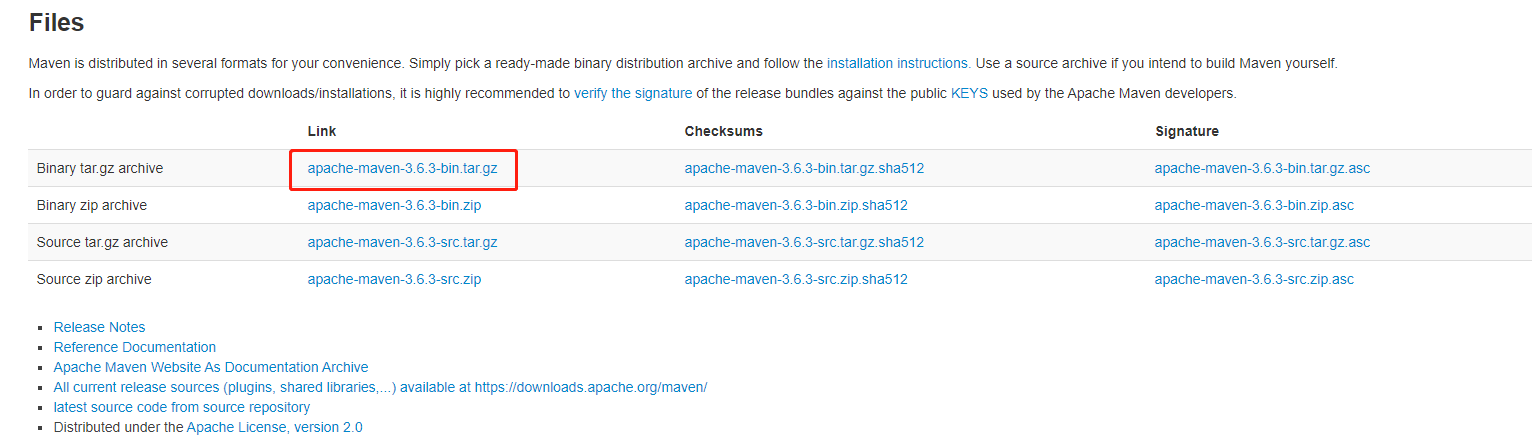The width and height of the screenshot is (1532, 447).
Task: Read the Apache License, version 2.0
Action: (x=275, y=428)
